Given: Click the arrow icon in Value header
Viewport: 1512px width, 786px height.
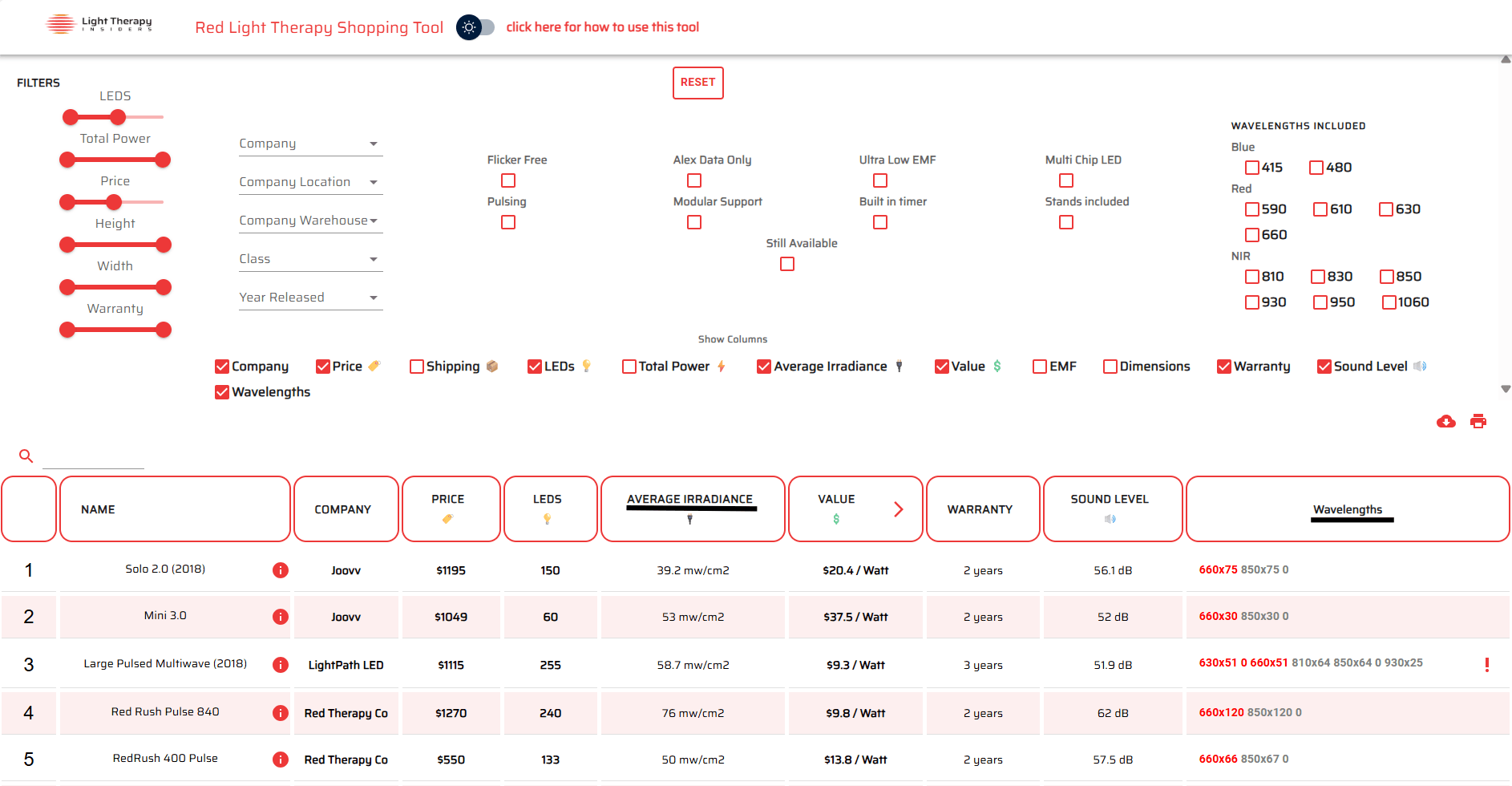Looking at the screenshot, I should click(x=899, y=509).
